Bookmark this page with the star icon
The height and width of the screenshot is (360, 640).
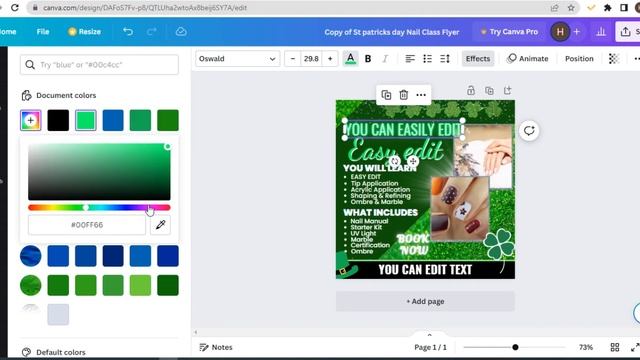coord(571,8)
